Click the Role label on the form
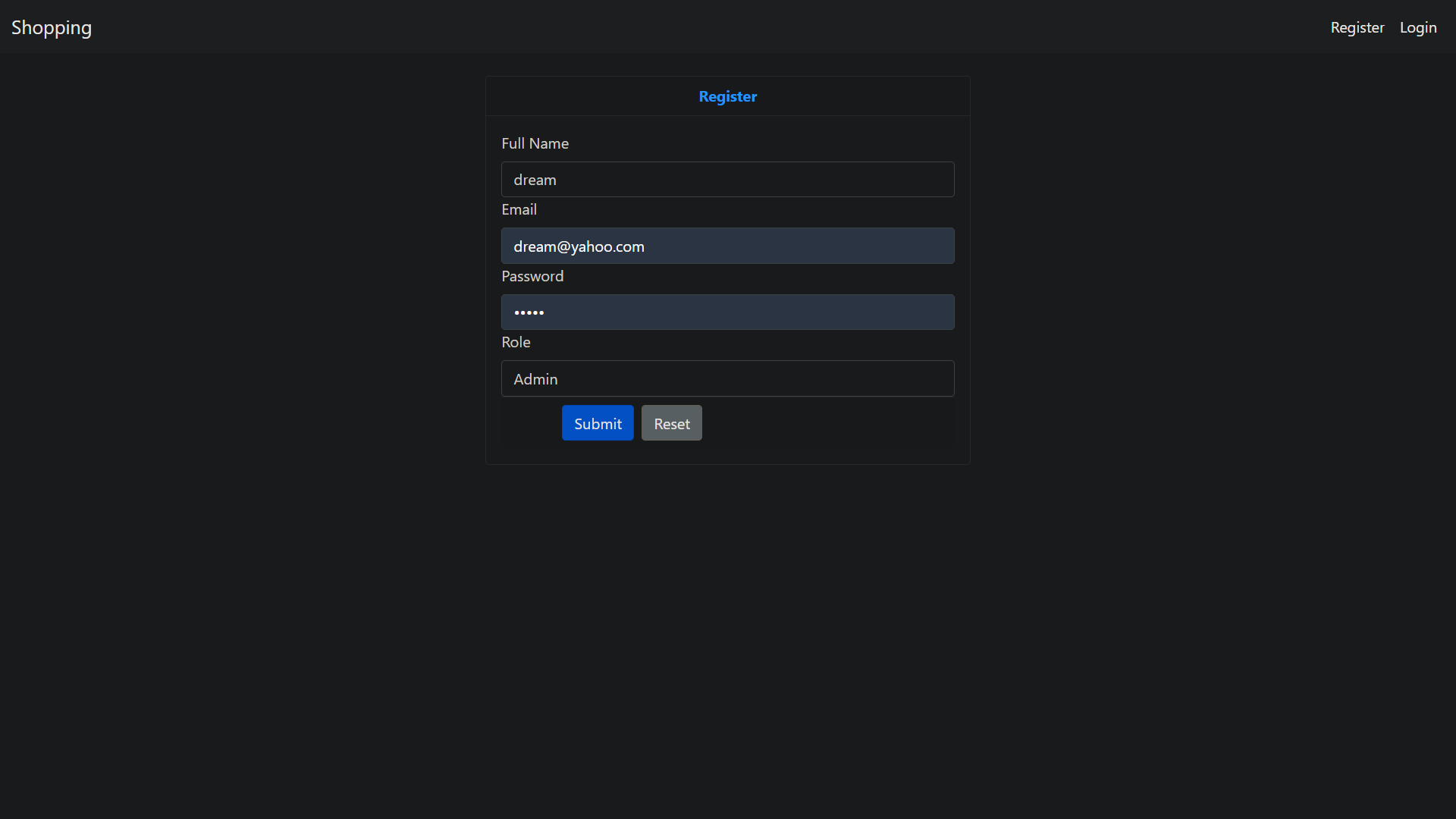The image size is (1456, 819). click(516, 342)
